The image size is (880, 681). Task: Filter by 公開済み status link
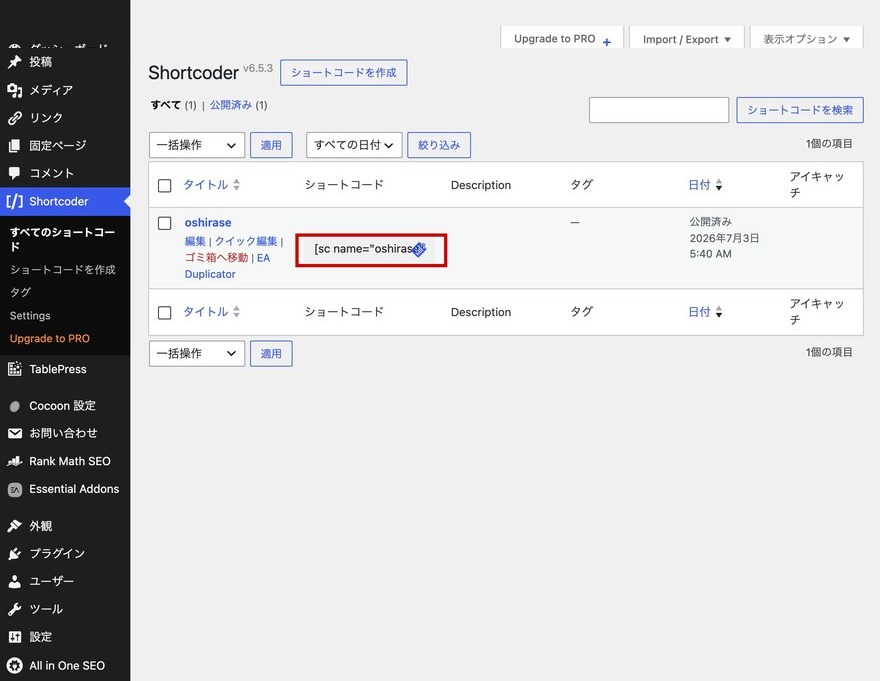pos(231,105)
